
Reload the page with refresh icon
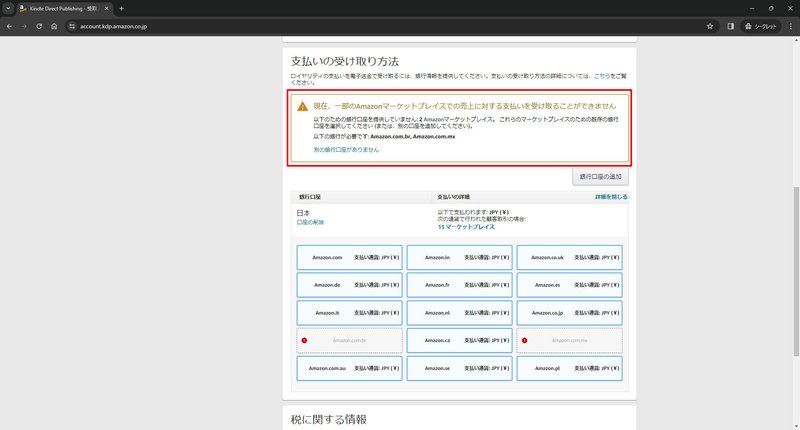point(39,26)
